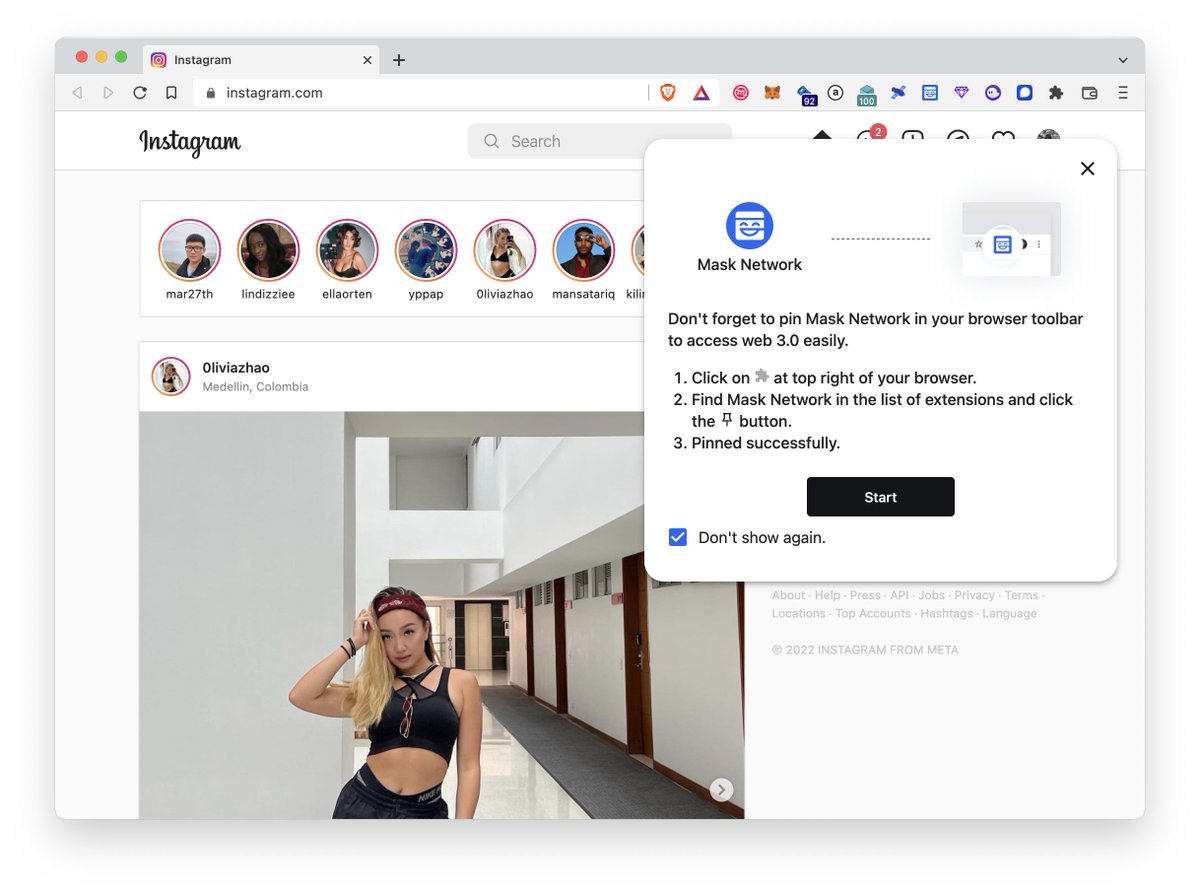Open the Hashtags footer link
This screenshot has width=1200, height=892.
(x=946, y=614)
